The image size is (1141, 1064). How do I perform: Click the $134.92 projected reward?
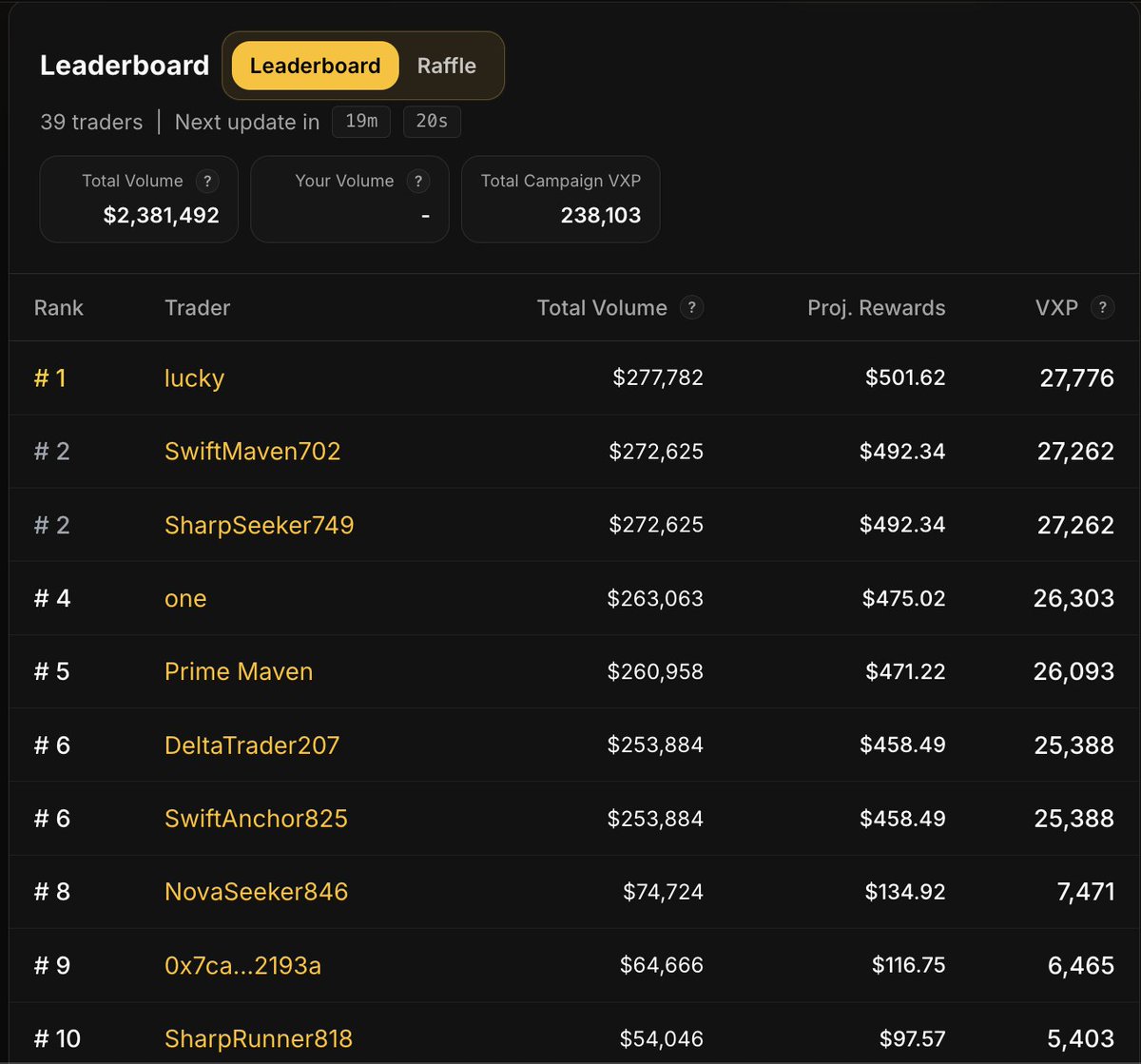pyautogui.click(x=905, y=892)
